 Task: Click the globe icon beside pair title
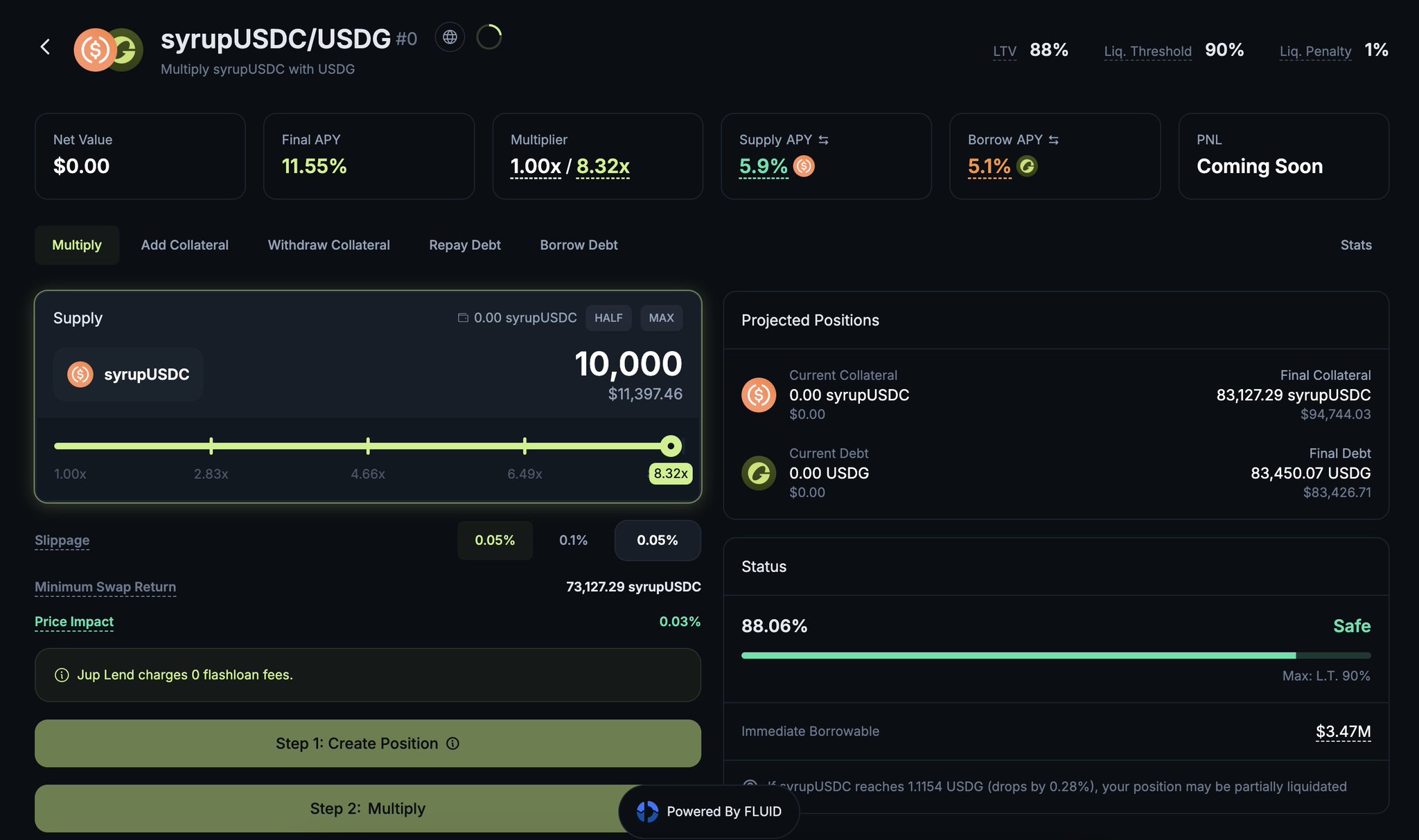[x=450, y=37]
